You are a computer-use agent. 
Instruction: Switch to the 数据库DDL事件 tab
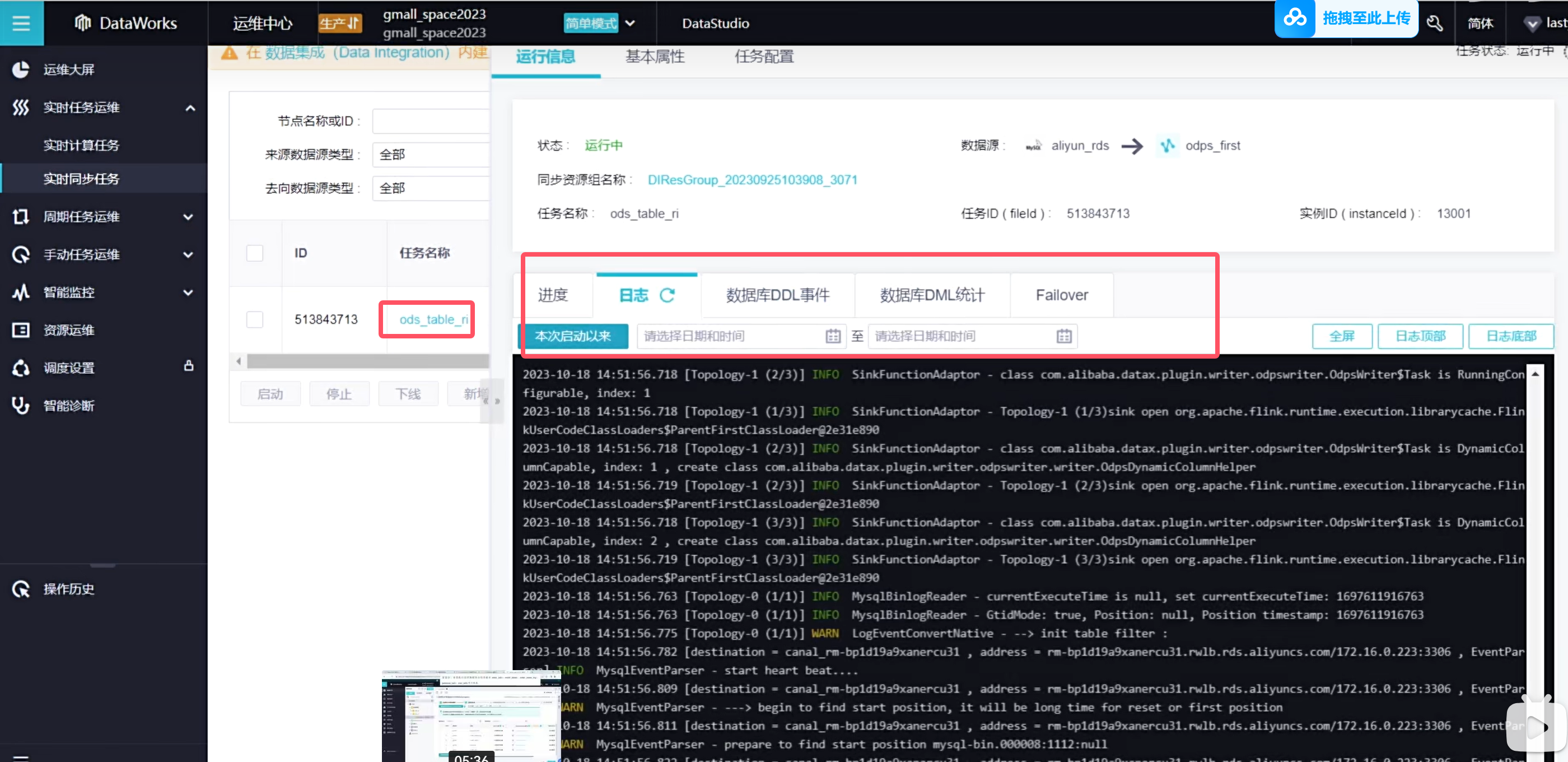click(x=777, y=295)
